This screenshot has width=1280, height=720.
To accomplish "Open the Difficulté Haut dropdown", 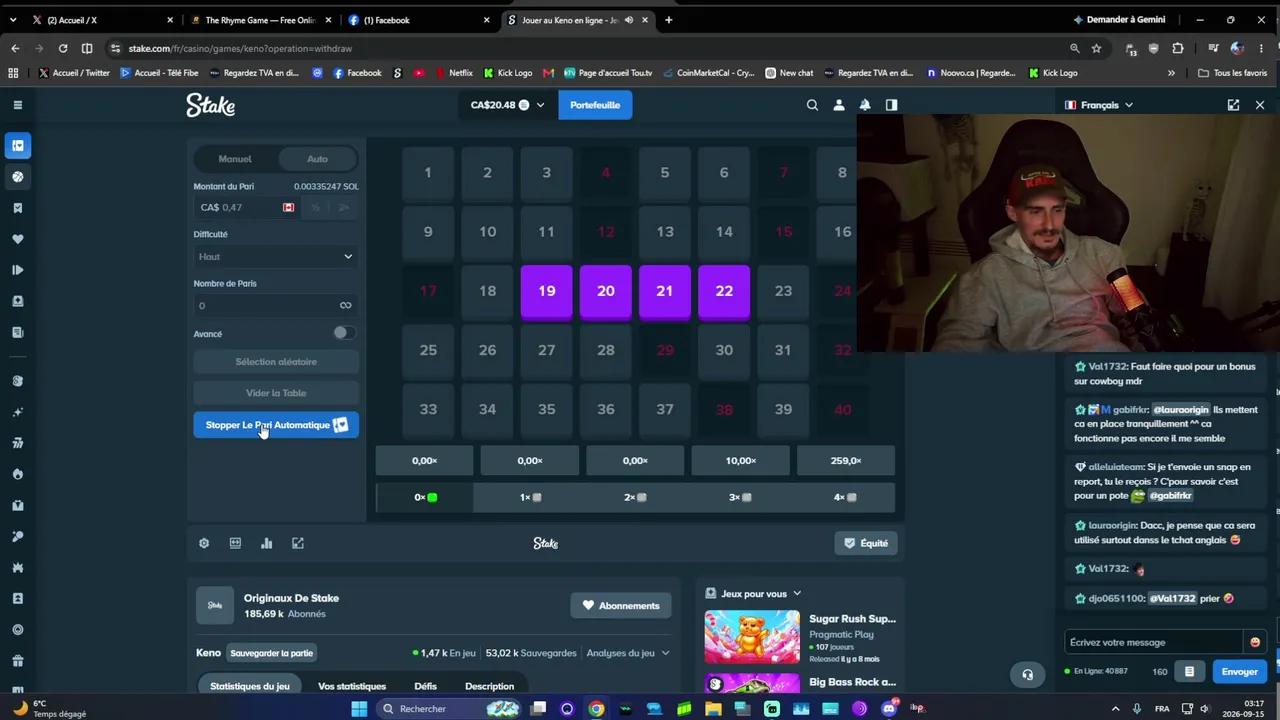I will click(x=276, y=257).
